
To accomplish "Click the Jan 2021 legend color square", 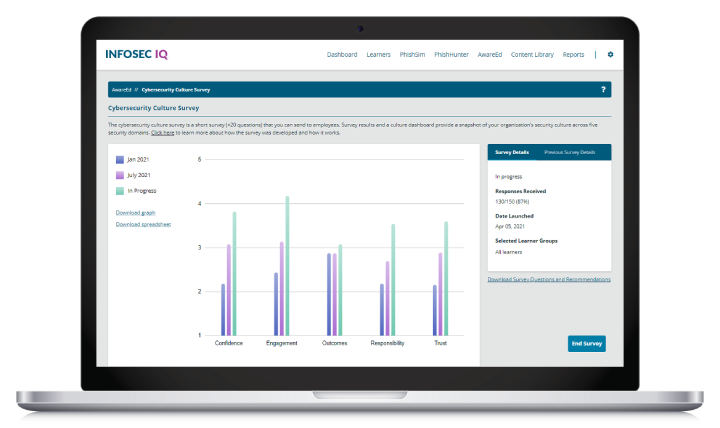I will pos(119,159).
